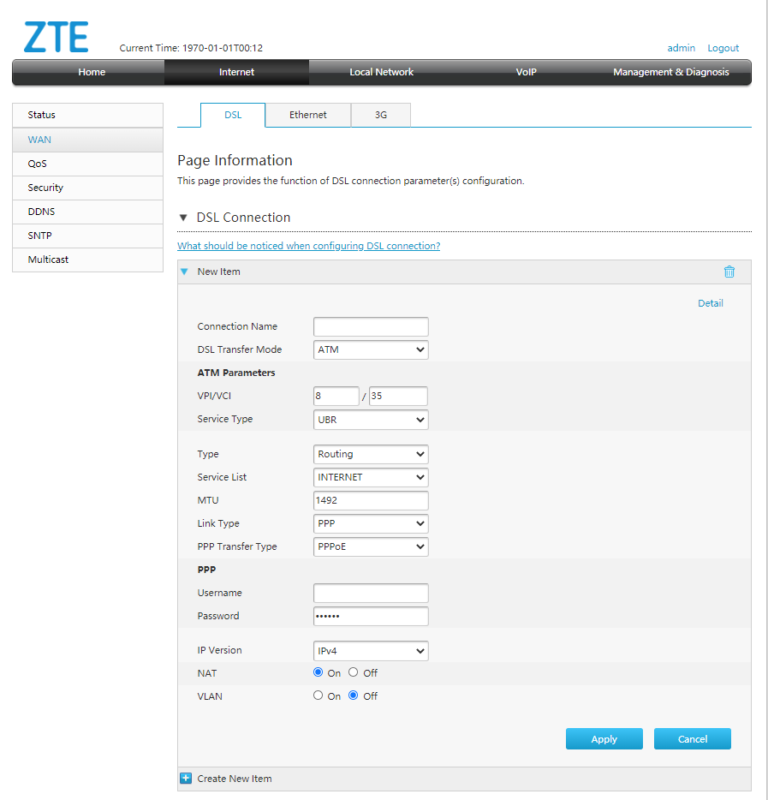The height and width of the screenshot is (800, 768).
Task: Turn NAT On with the radio button
Action: (x=315, y=673)
